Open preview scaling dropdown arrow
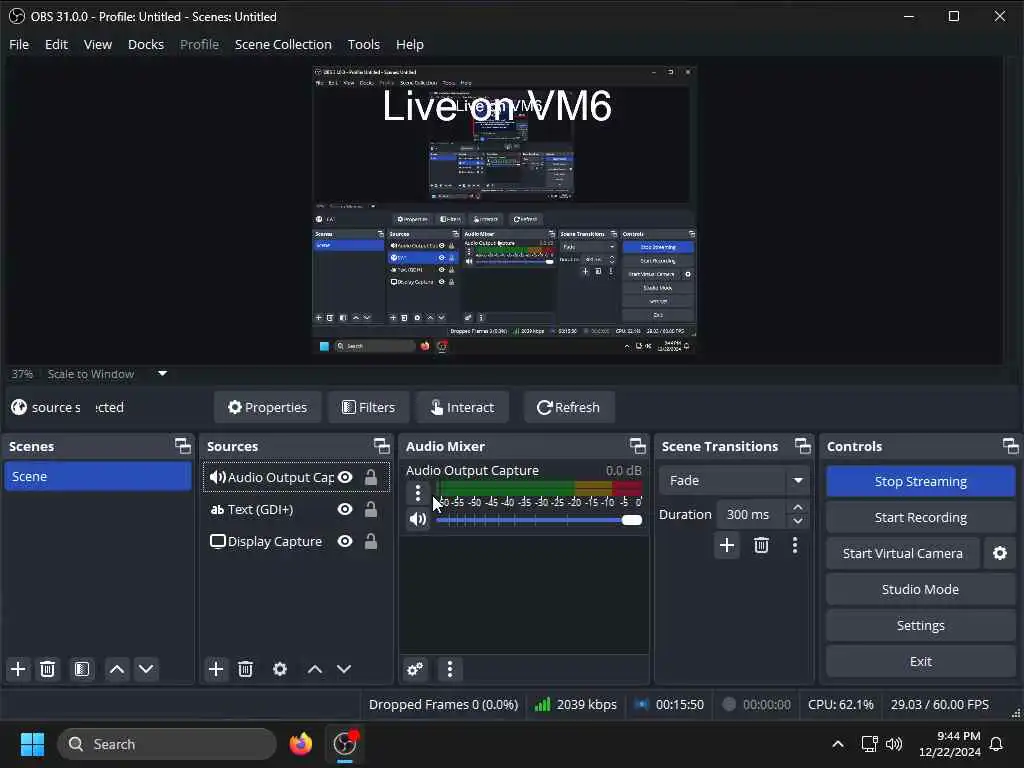Image resolution: width=1024 pixels, height=768 pixels. 163,374
